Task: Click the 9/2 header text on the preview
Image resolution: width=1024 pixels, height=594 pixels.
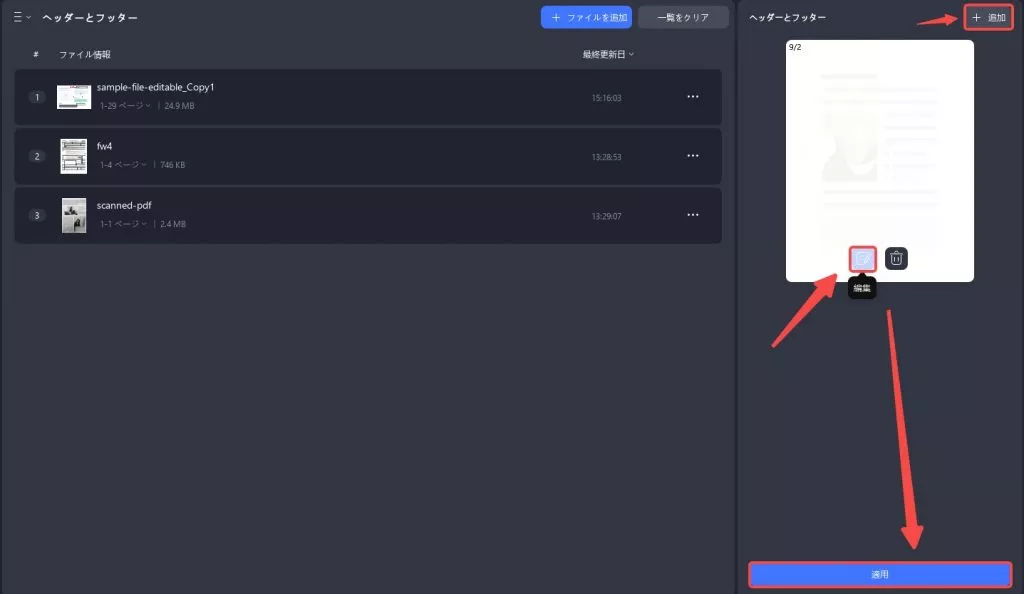Action: click(x=795, y=47)
